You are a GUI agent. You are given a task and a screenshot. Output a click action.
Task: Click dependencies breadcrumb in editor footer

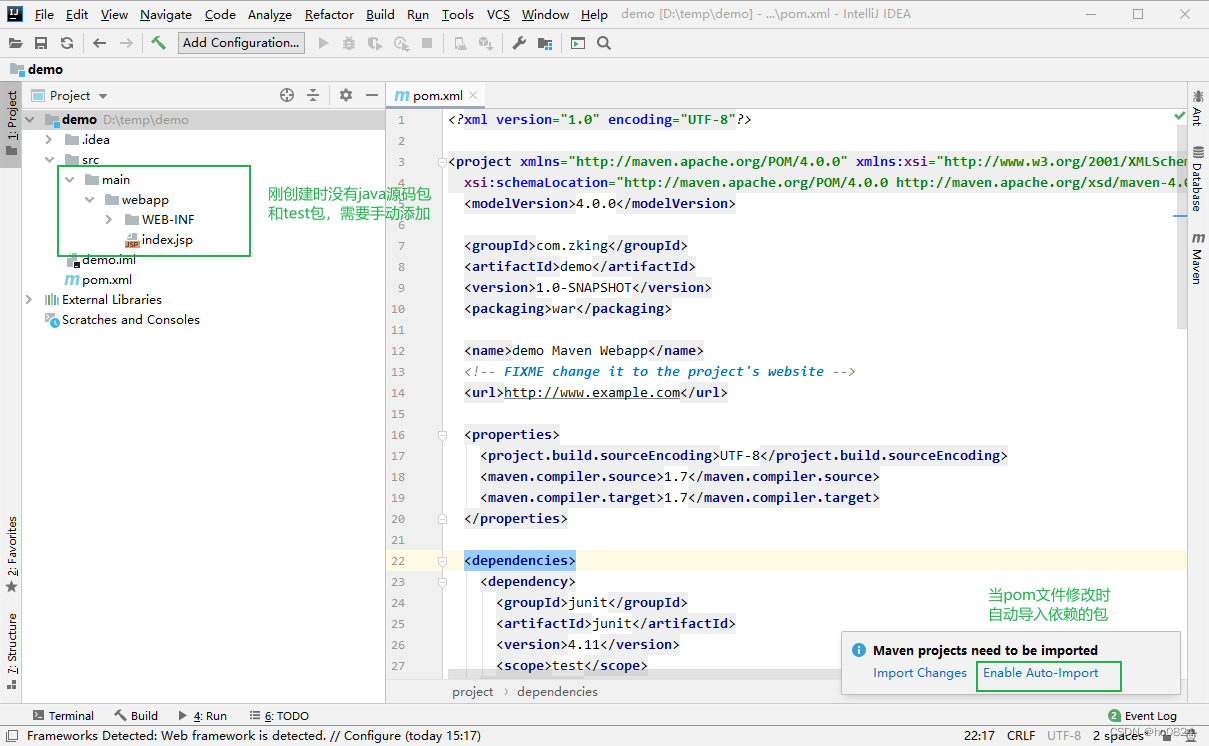coord(557,692)
